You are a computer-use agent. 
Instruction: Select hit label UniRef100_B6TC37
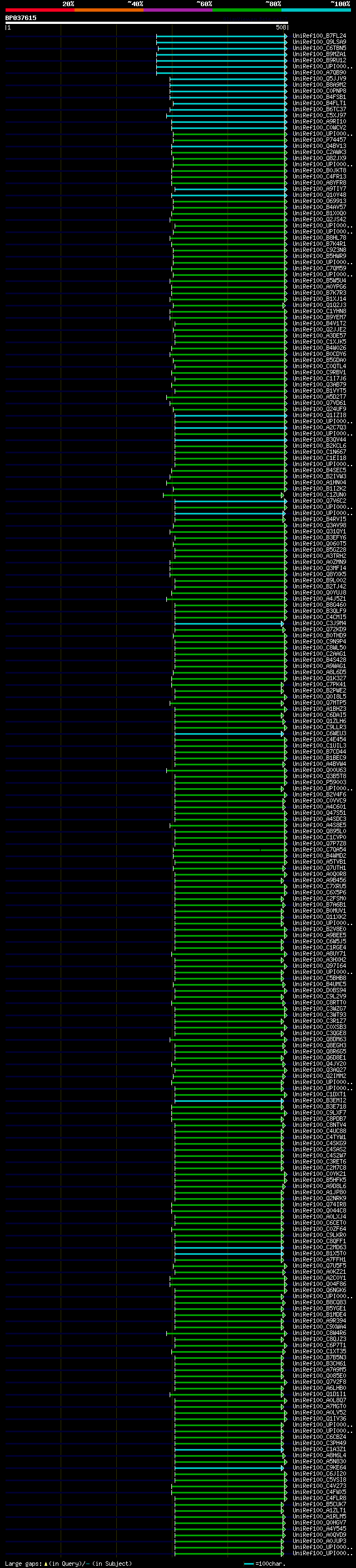(x=319, y=110)
